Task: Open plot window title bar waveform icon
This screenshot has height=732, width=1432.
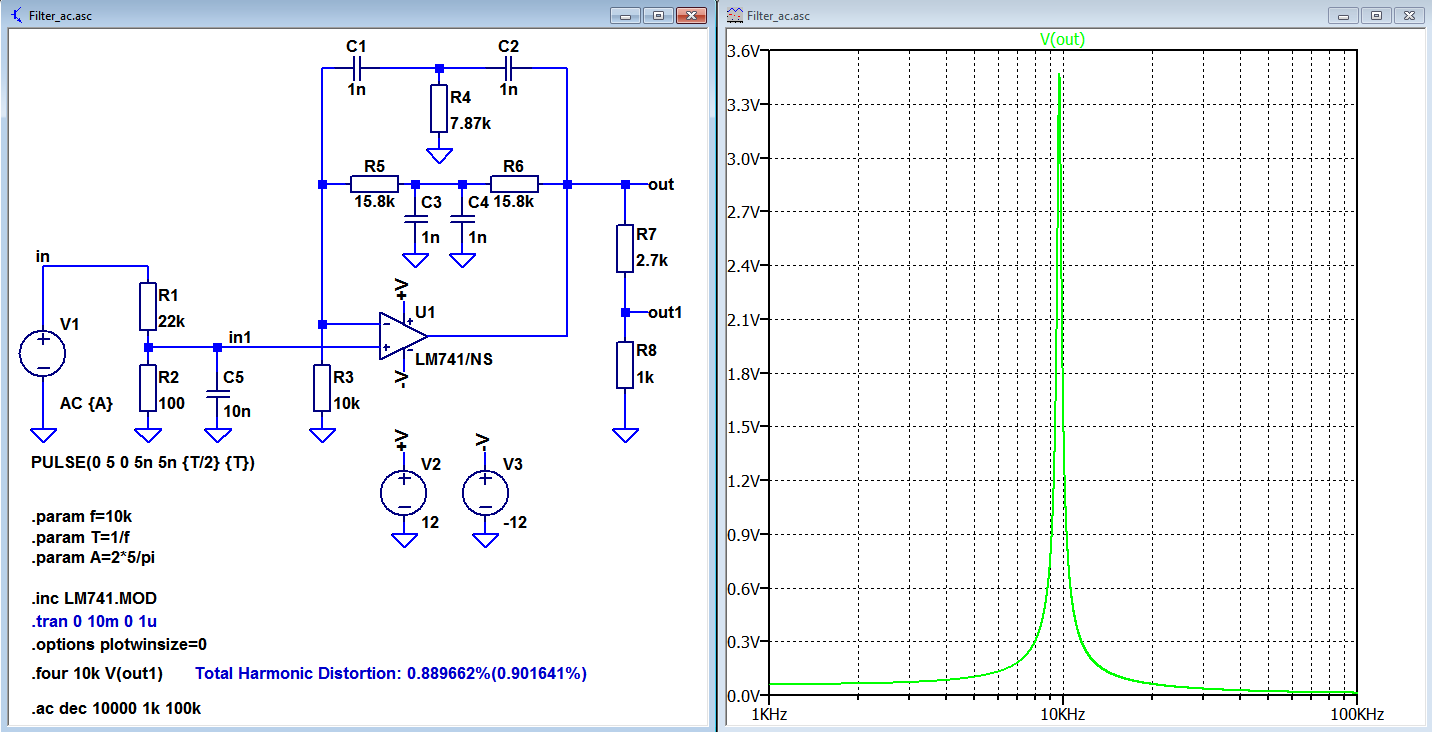Action: coord(735,15)
